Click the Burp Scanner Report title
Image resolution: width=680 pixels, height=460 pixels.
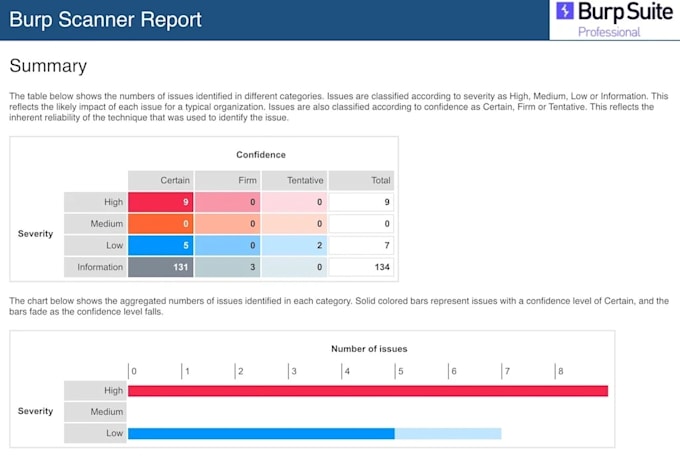point(105,20)
